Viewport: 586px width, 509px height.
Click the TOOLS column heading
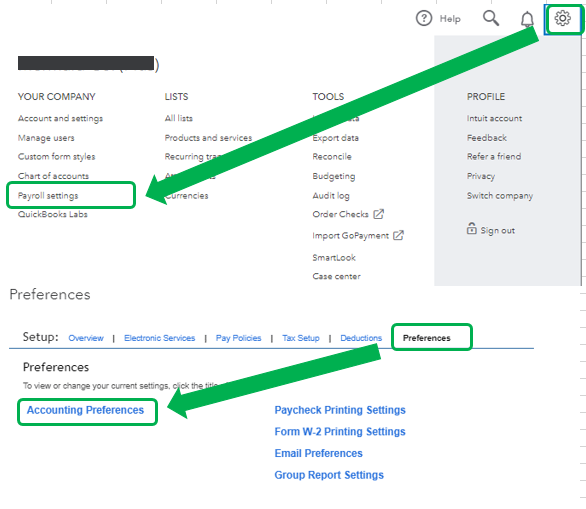pos(328,97)
